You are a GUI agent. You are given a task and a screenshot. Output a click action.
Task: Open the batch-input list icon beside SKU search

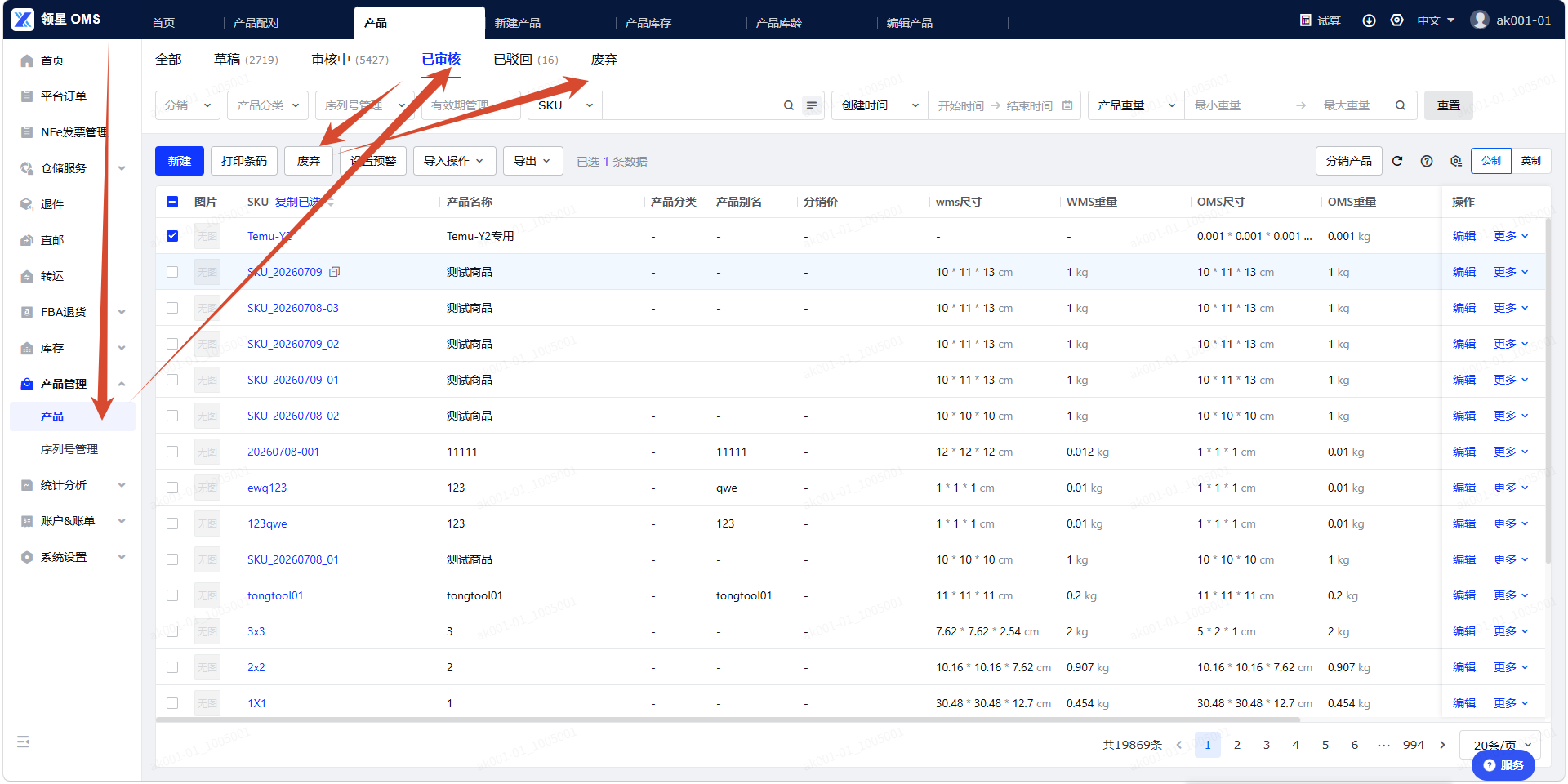coord(812,105)
